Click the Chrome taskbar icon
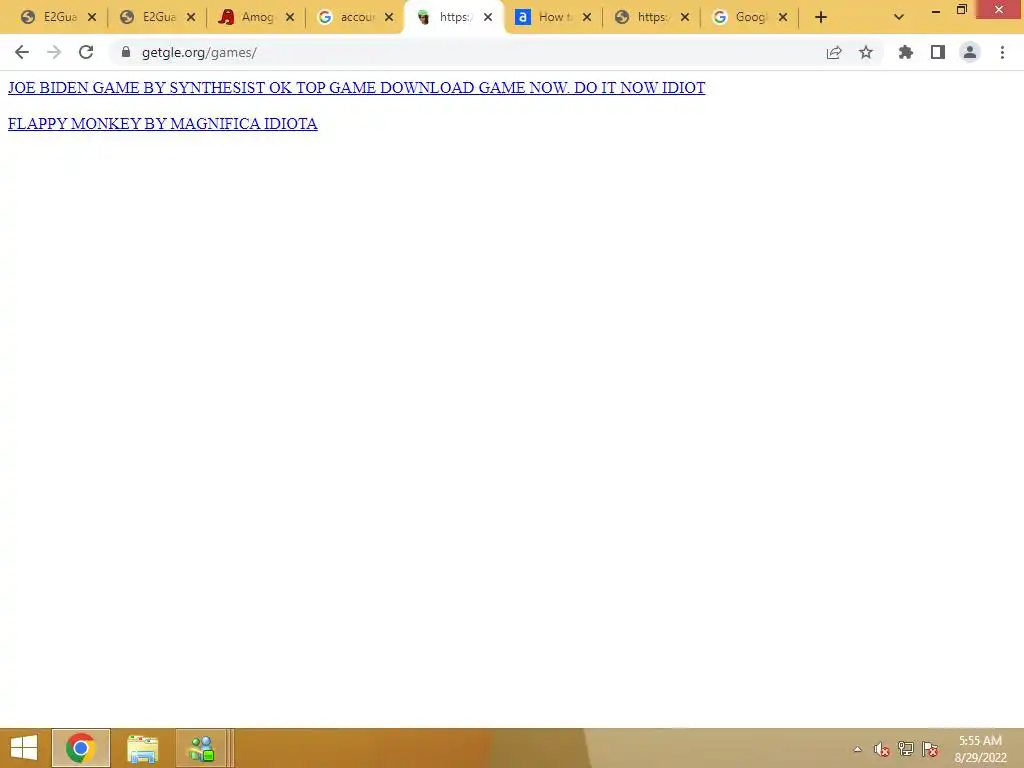Viewport: 1024px width, 768px height. pyautogui.click(x=81, y=748)
